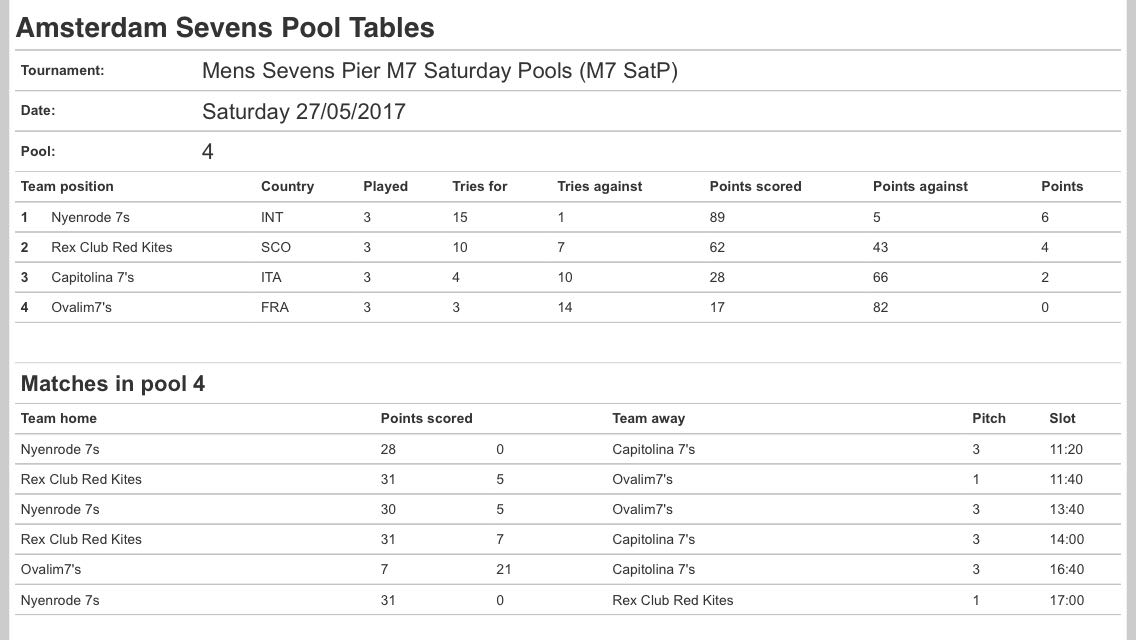Click the Team away column header

[x=649, y=418]
